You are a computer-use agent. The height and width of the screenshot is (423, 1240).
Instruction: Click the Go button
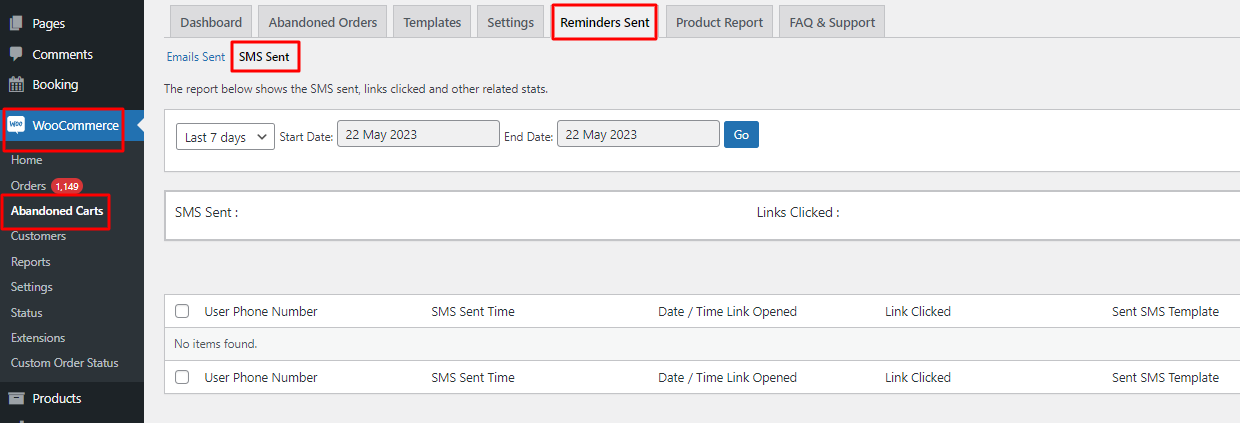741,134
